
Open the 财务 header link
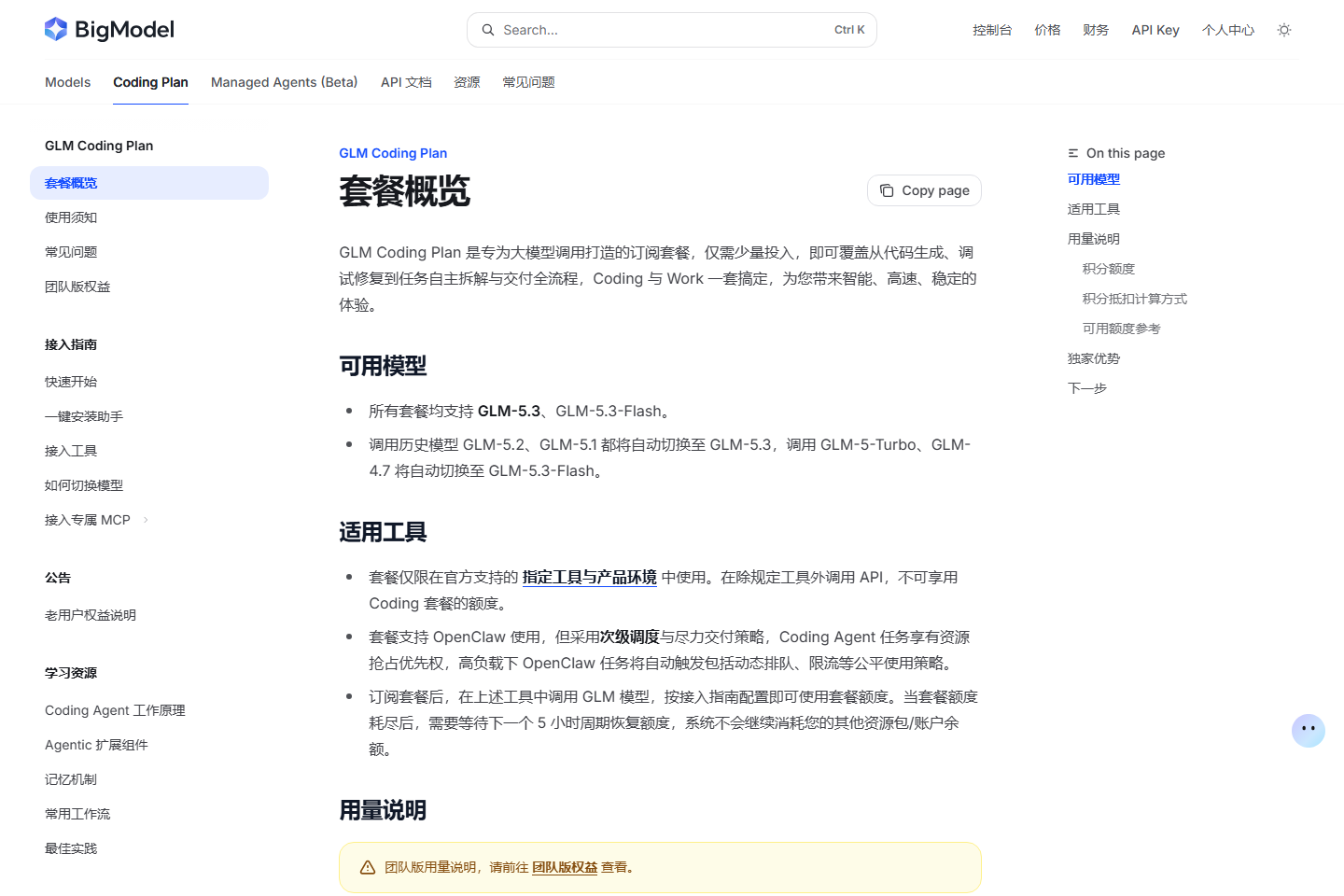pyautogui.click(x=1096, y=30)
